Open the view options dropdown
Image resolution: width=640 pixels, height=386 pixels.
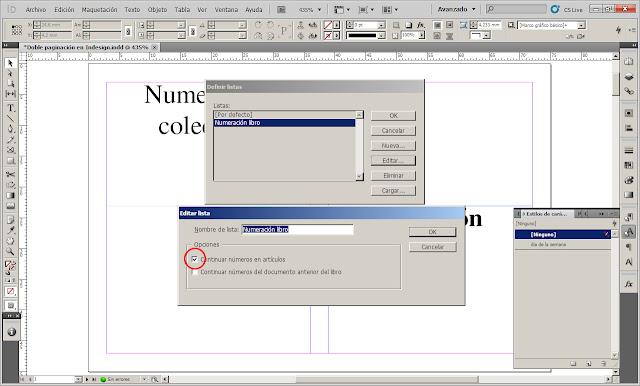(x=342, y=9)
